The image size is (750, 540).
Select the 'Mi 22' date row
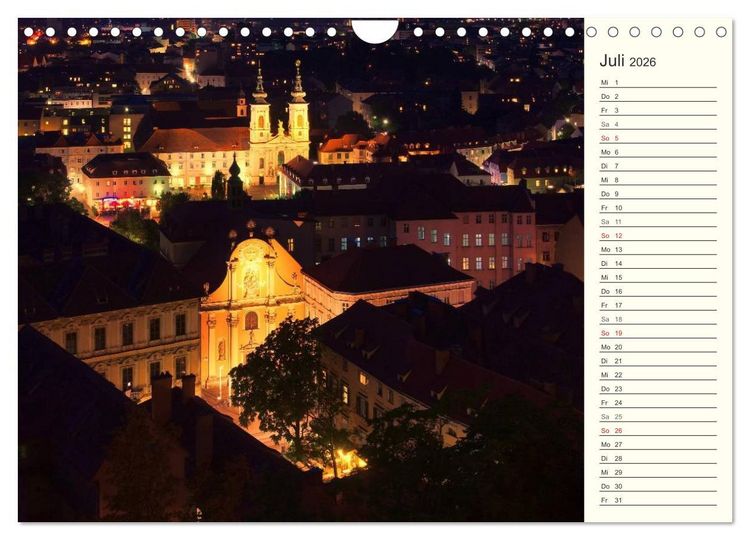658,375
